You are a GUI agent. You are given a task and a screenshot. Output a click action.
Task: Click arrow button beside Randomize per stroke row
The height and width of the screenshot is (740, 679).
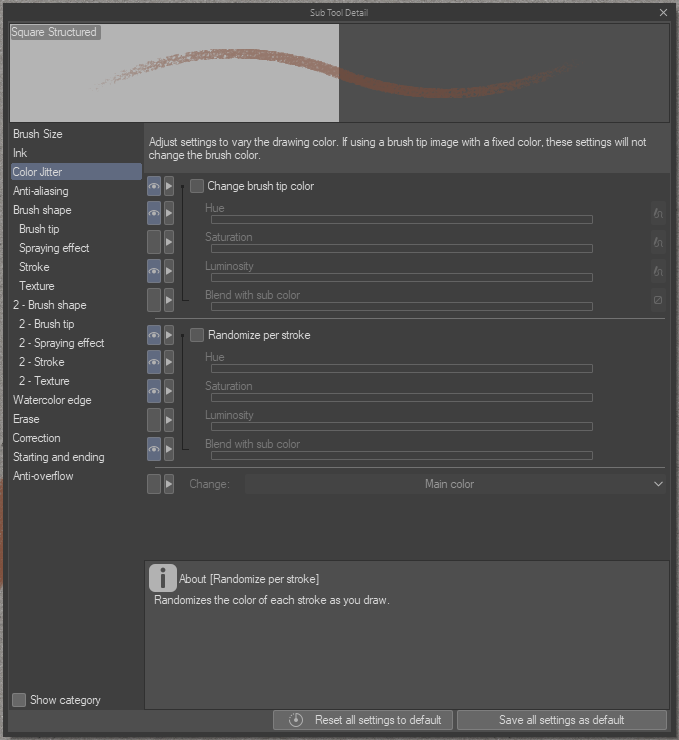tap(169, 335)
